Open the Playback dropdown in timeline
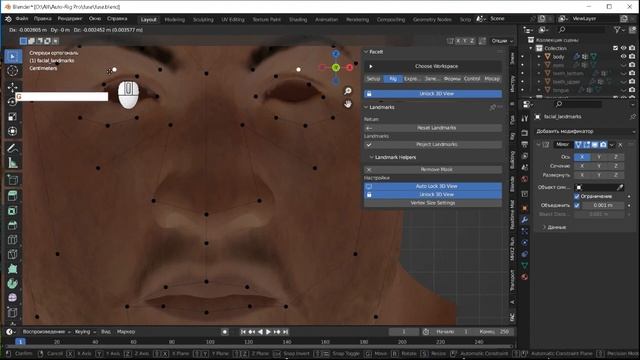640x360 pixels. pos(46,332)
